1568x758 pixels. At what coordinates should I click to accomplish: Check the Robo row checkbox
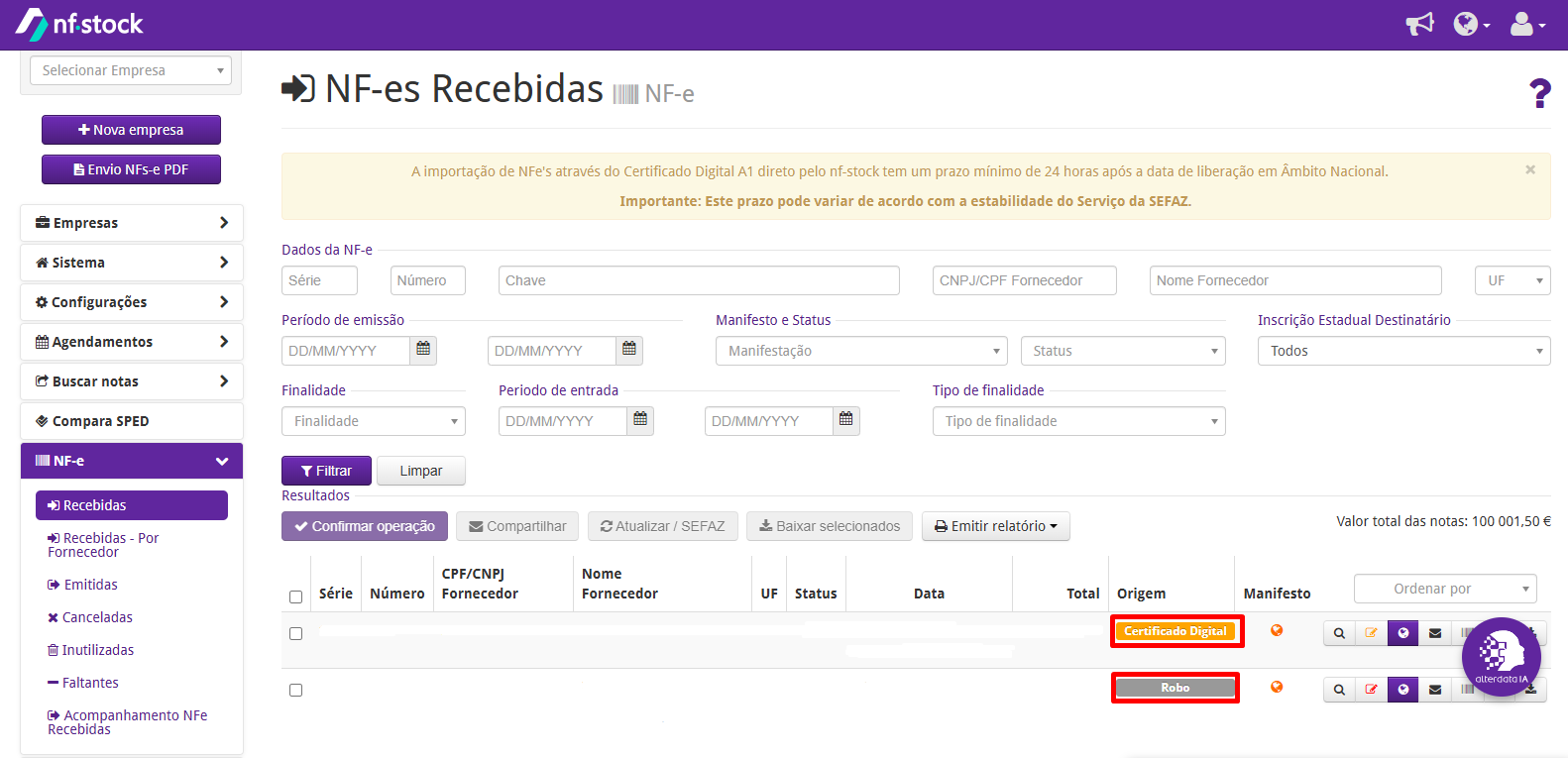click(295, 690)
